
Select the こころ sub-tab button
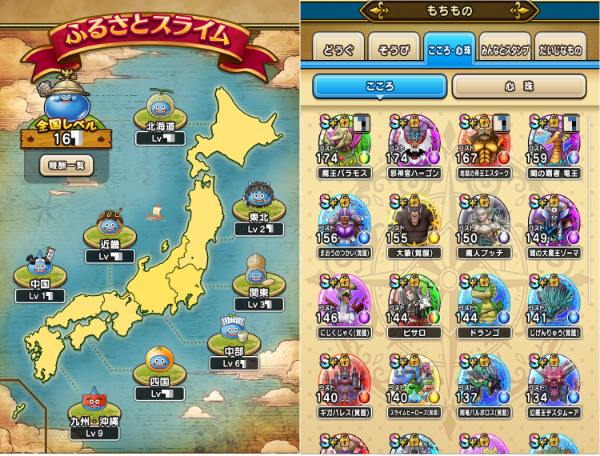pyautogui.click(x=380, y=86)
